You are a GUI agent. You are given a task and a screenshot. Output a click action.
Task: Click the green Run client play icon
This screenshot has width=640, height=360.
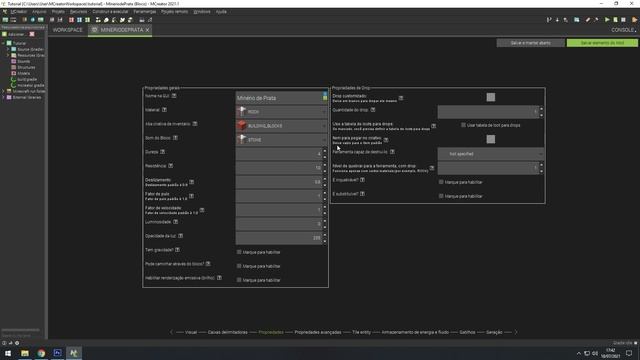click(x=607, y=20)
